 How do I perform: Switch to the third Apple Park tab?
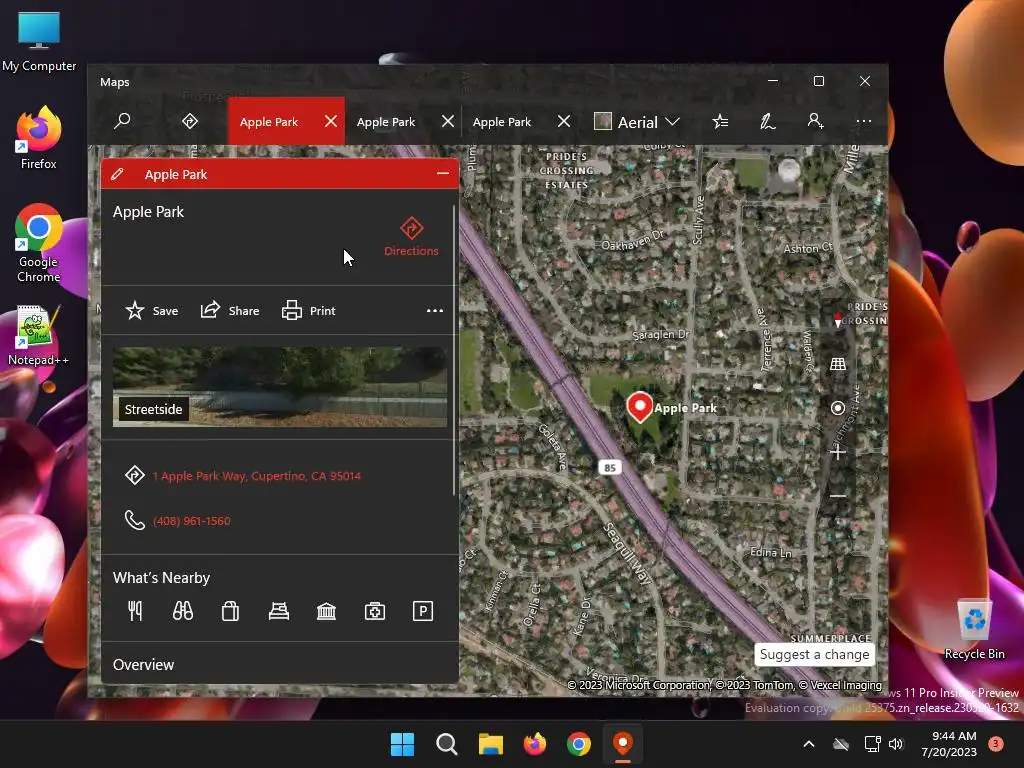pyautogui.click(x=502, y=121)
